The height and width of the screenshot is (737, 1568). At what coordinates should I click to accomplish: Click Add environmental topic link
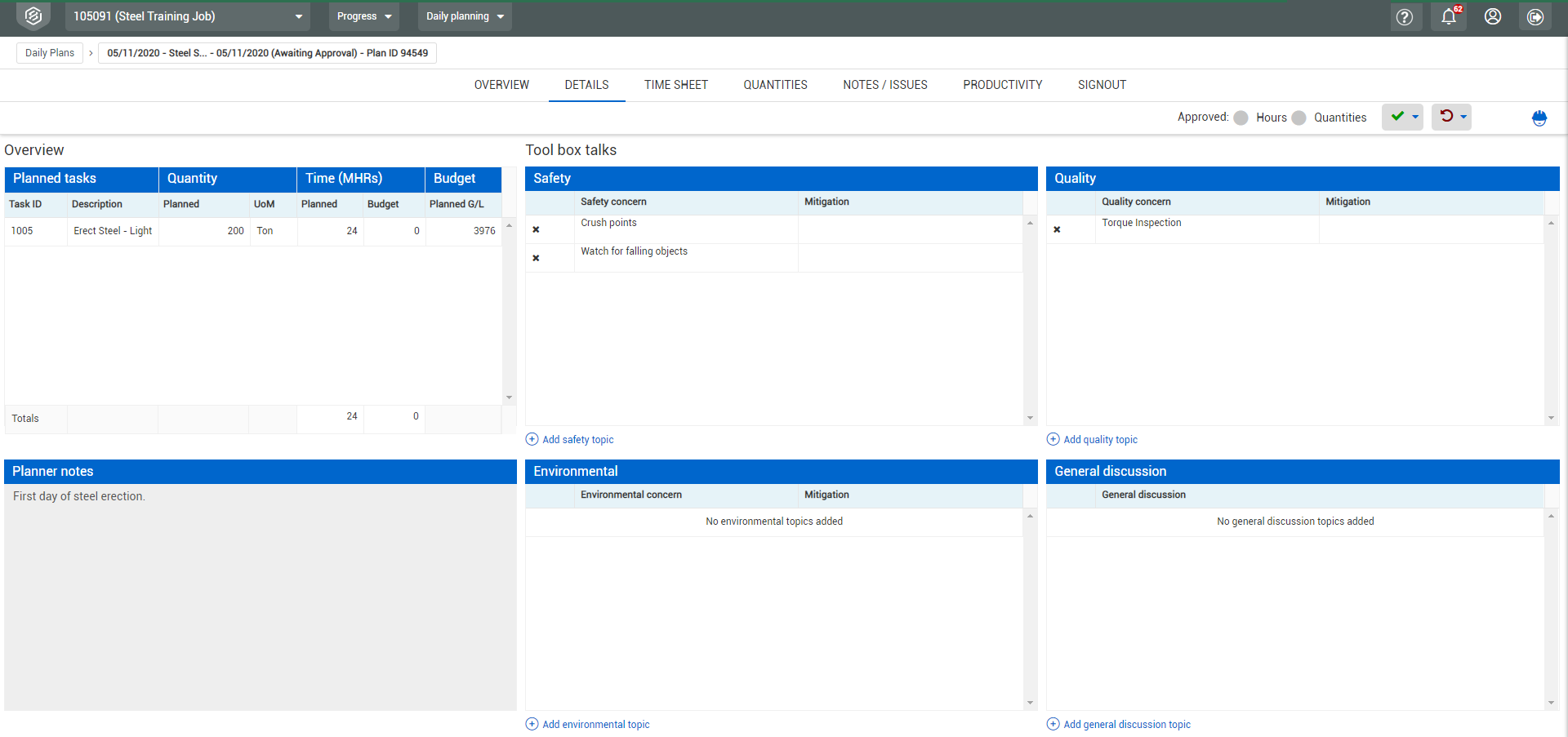595,725
